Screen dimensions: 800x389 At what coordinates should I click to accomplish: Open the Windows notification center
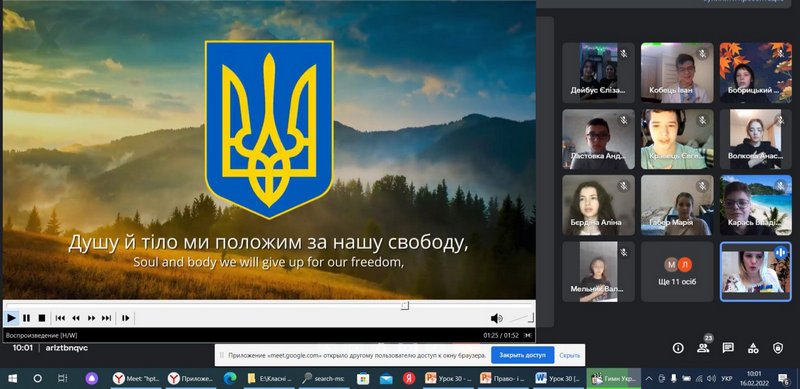pyautogui.click(x=783, y=378)
